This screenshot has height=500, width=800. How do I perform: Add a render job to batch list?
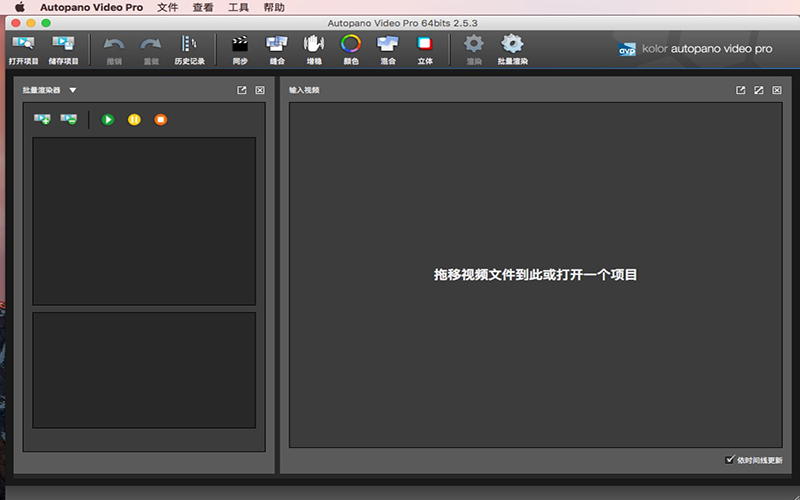42,119
